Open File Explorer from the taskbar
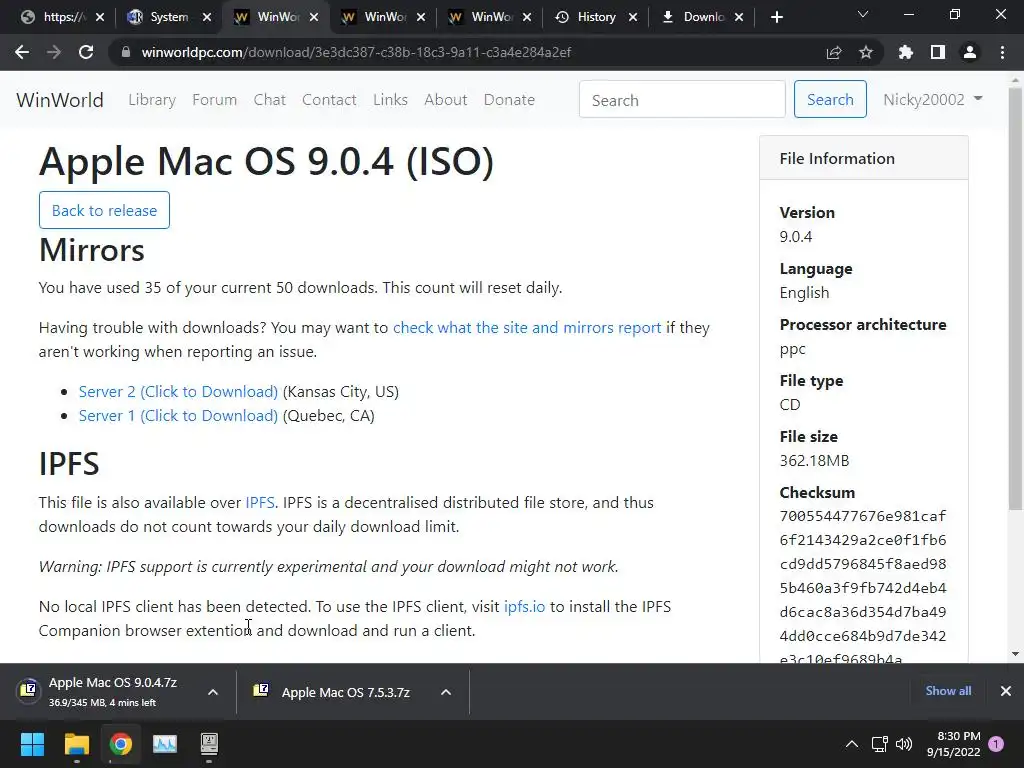This screenshot has width=1024, height=768. 76,744
